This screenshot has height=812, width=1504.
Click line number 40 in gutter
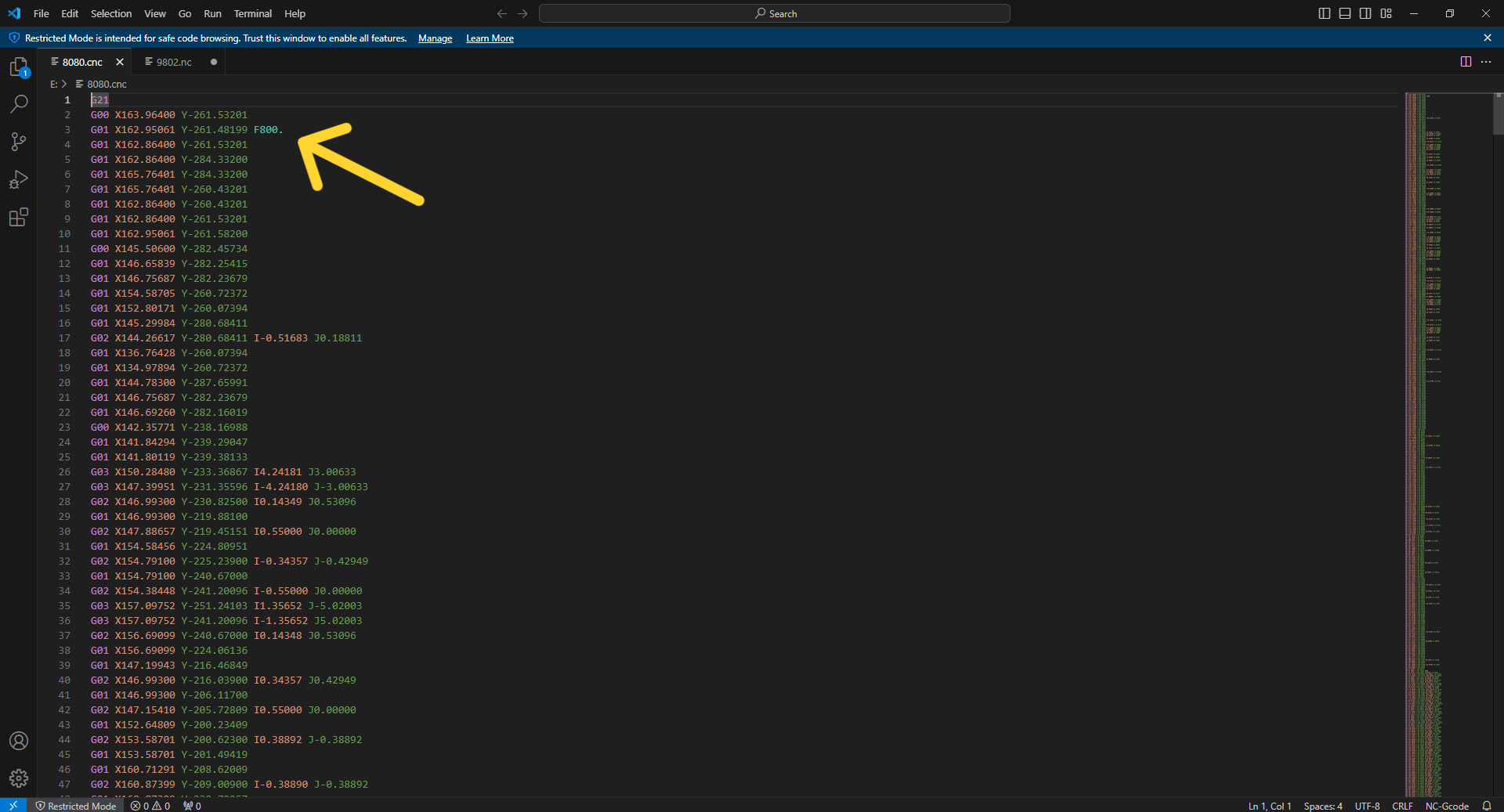point(64,680)
